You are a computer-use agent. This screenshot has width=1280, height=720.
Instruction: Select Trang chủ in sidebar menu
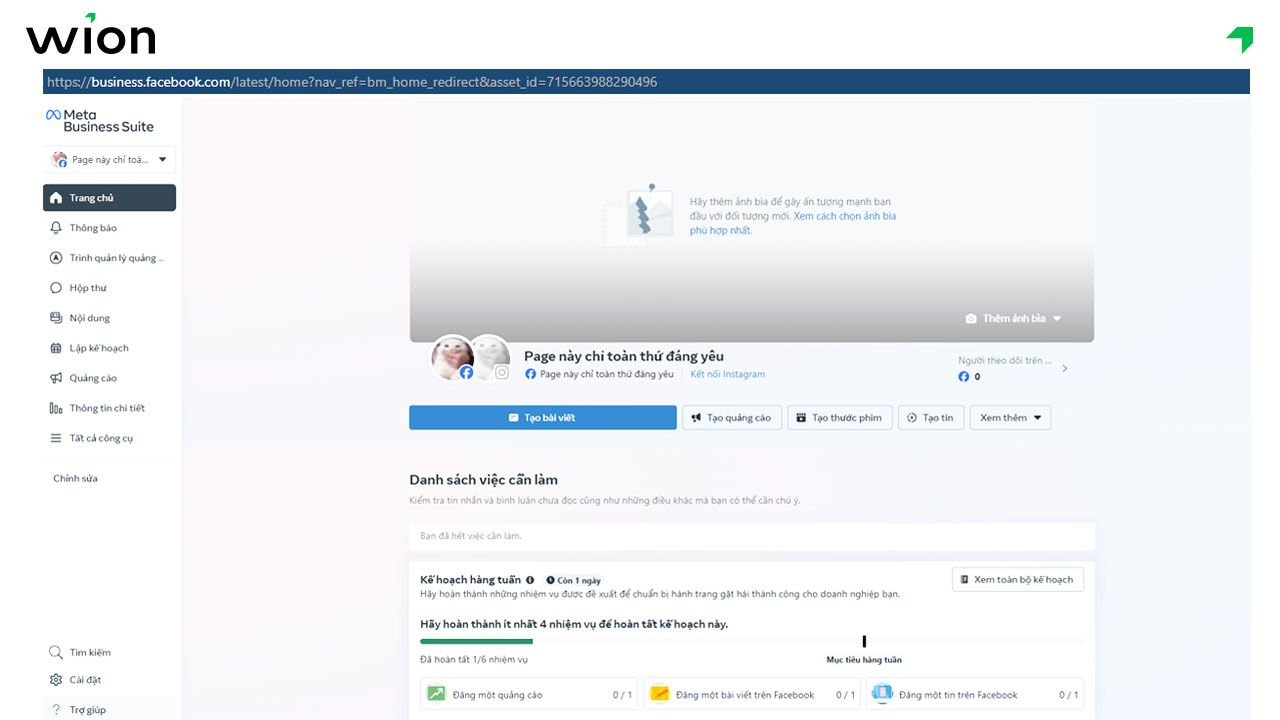pyautogui.click(x=109, y=198)
